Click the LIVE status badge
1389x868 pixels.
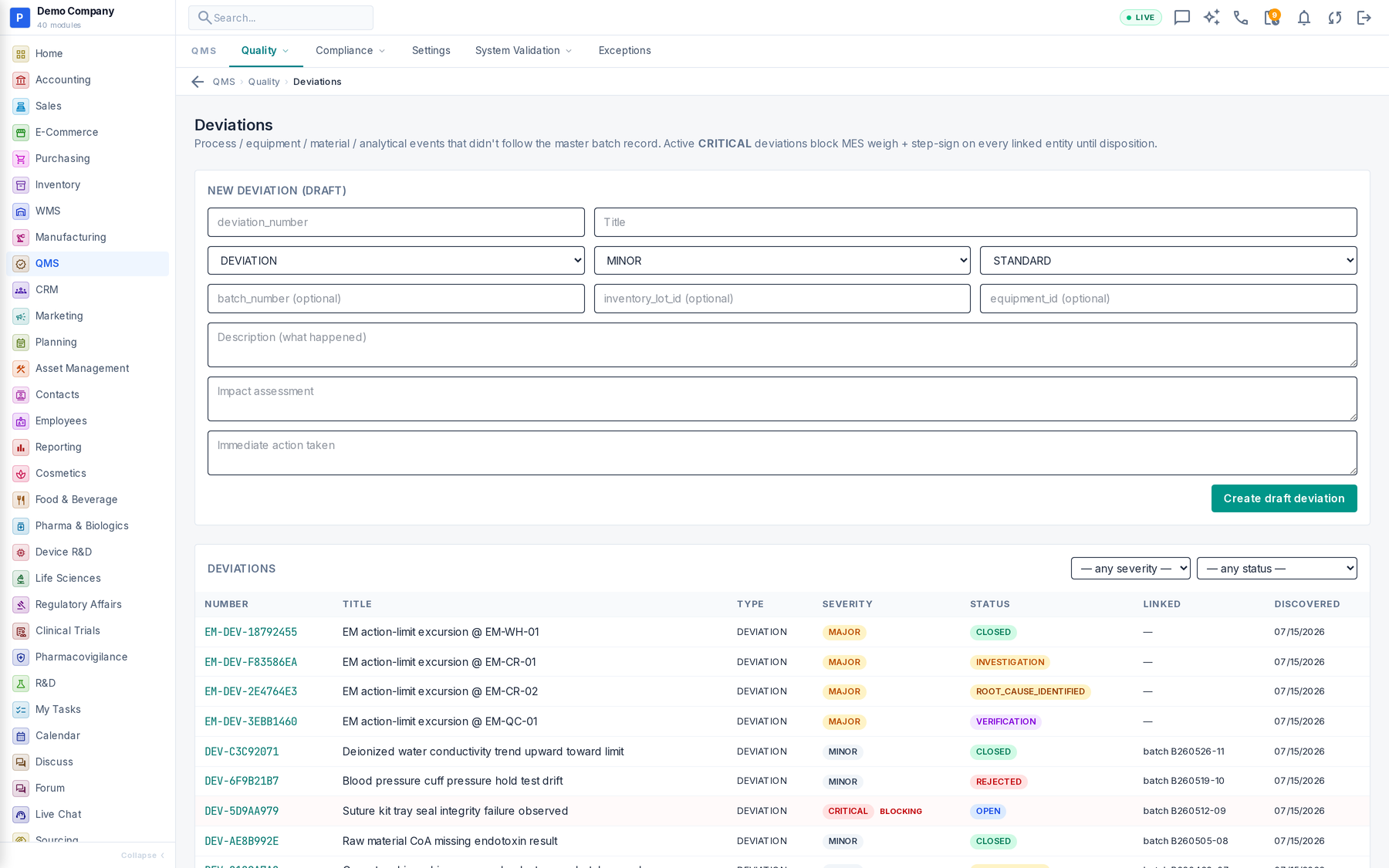pyautogui.click(x=1141, y=18)
